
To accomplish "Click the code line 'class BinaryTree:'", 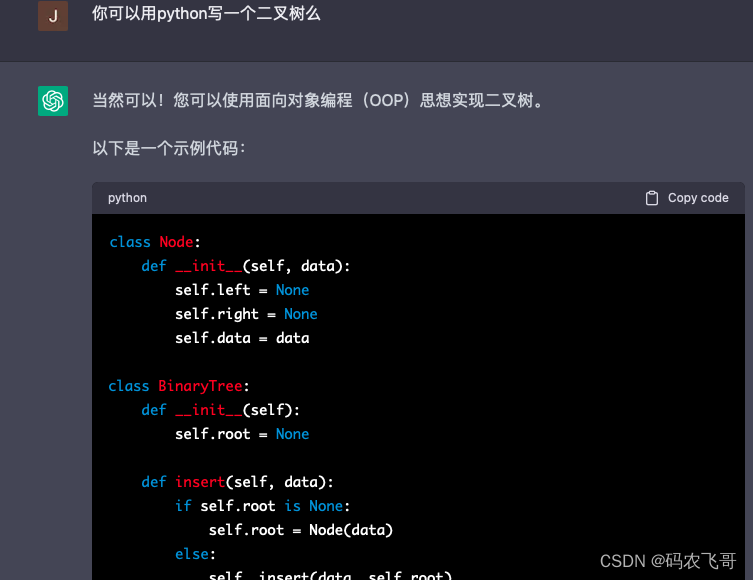I will pos(179,386).
